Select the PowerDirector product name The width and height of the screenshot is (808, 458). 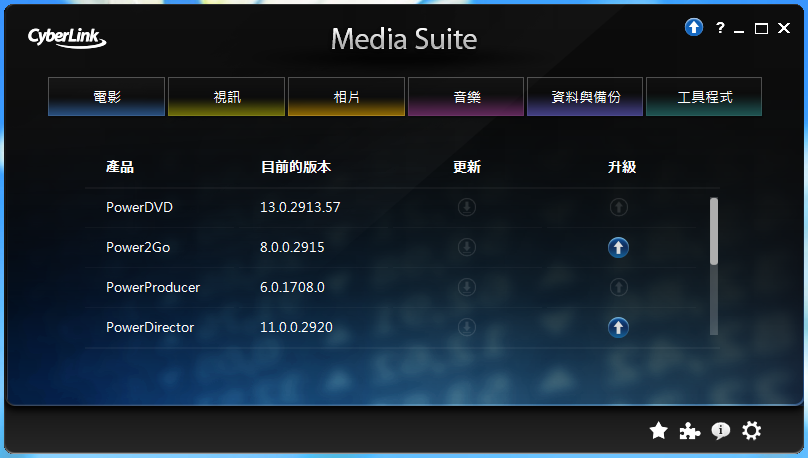pyautogui.click(x=150, y=327)
